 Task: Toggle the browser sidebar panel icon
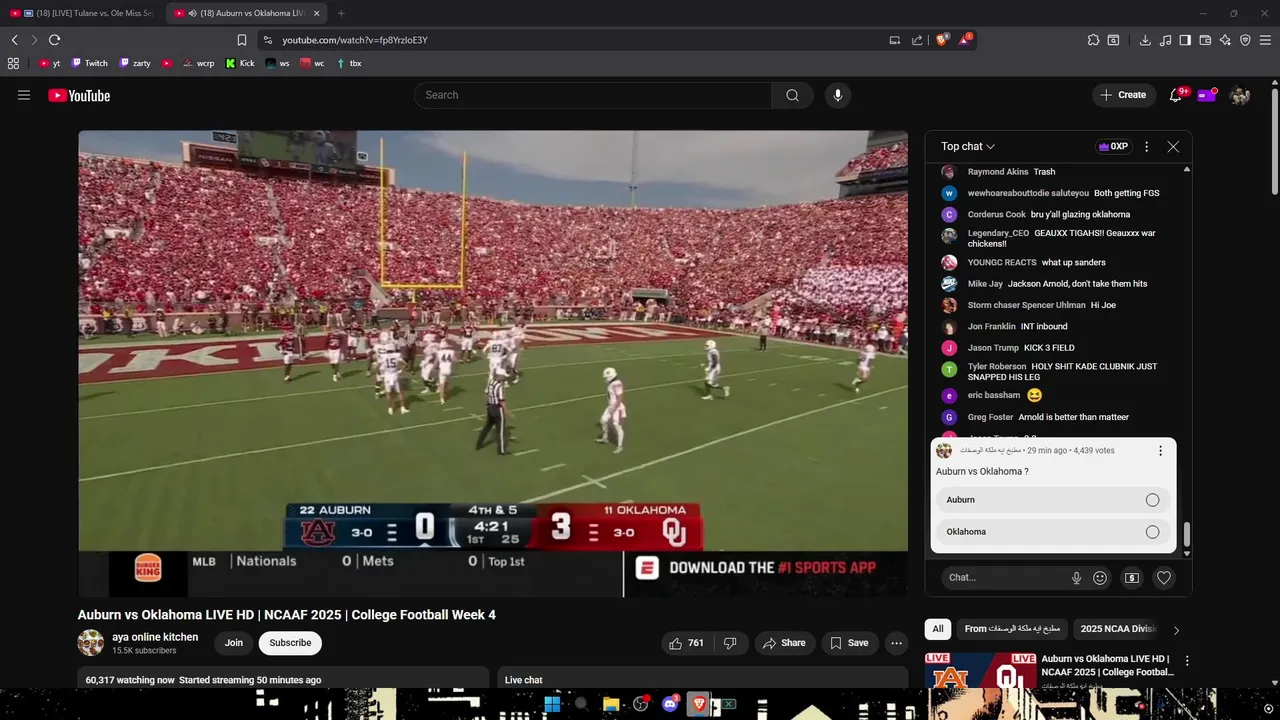tap(1185, 40)
